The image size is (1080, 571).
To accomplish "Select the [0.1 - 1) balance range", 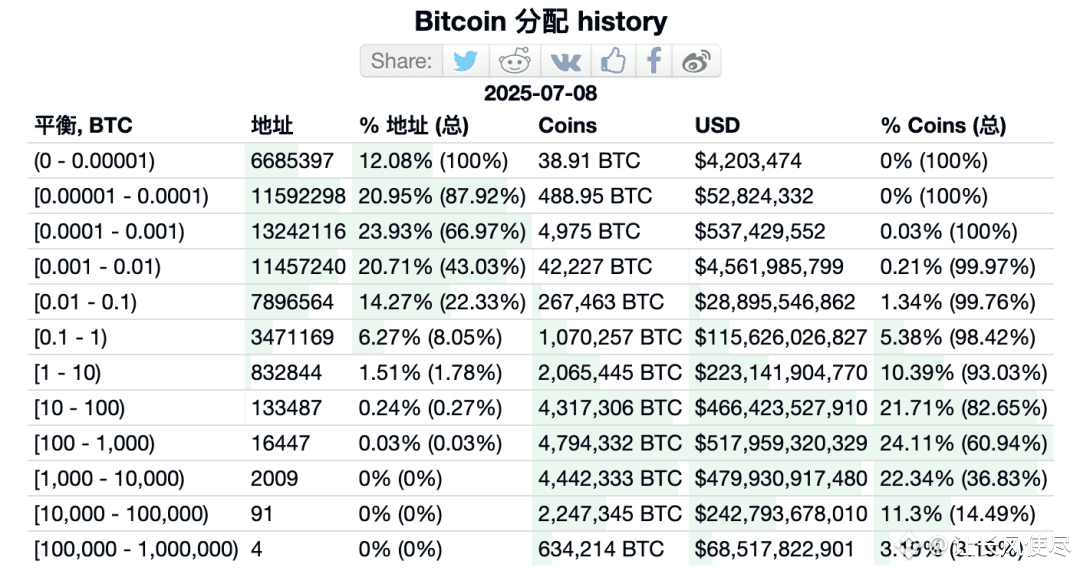I will click(70, 338).
